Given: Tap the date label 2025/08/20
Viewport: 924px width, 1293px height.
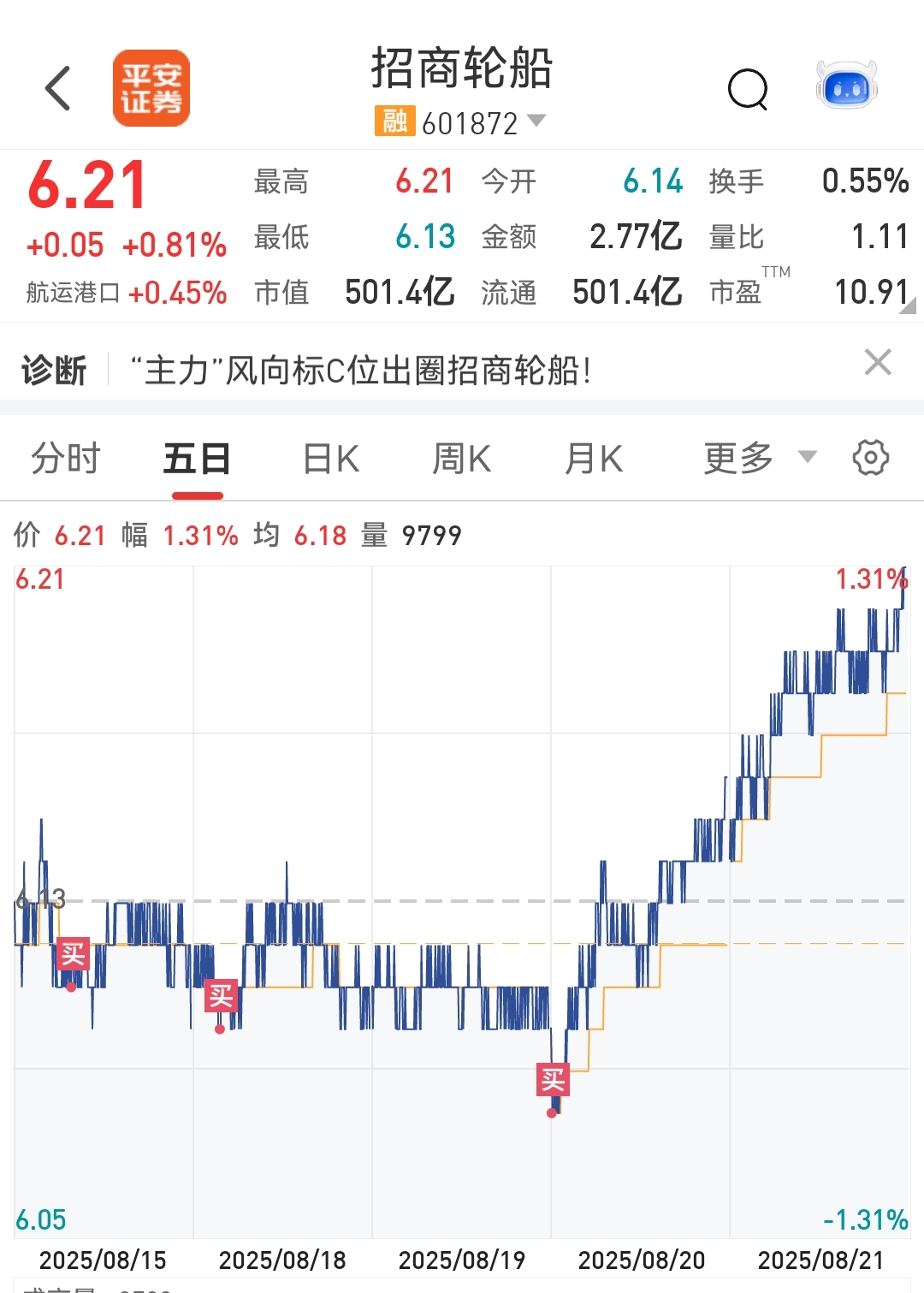Looking at the screenshot, I should pyautogui.click(x=642, y=1260).
